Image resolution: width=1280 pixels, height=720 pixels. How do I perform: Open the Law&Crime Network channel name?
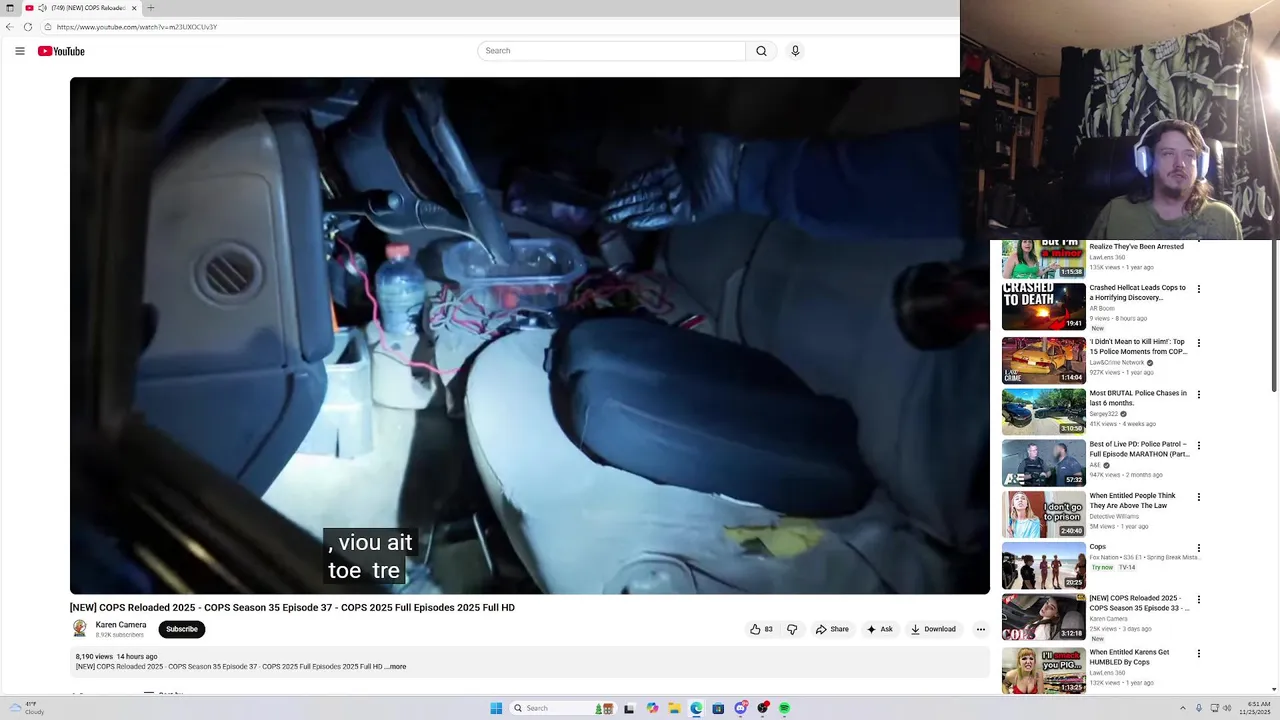(x=1117, y=363)
